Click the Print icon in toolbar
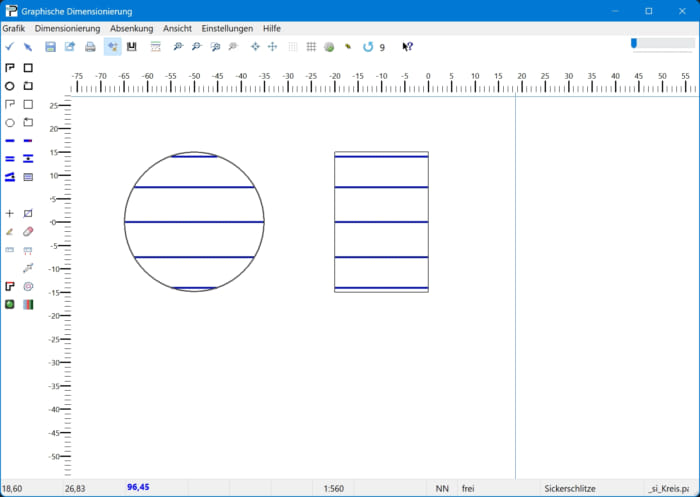Image resolution: width=700 pixels, height=497 pixels. tap(90, 47)
